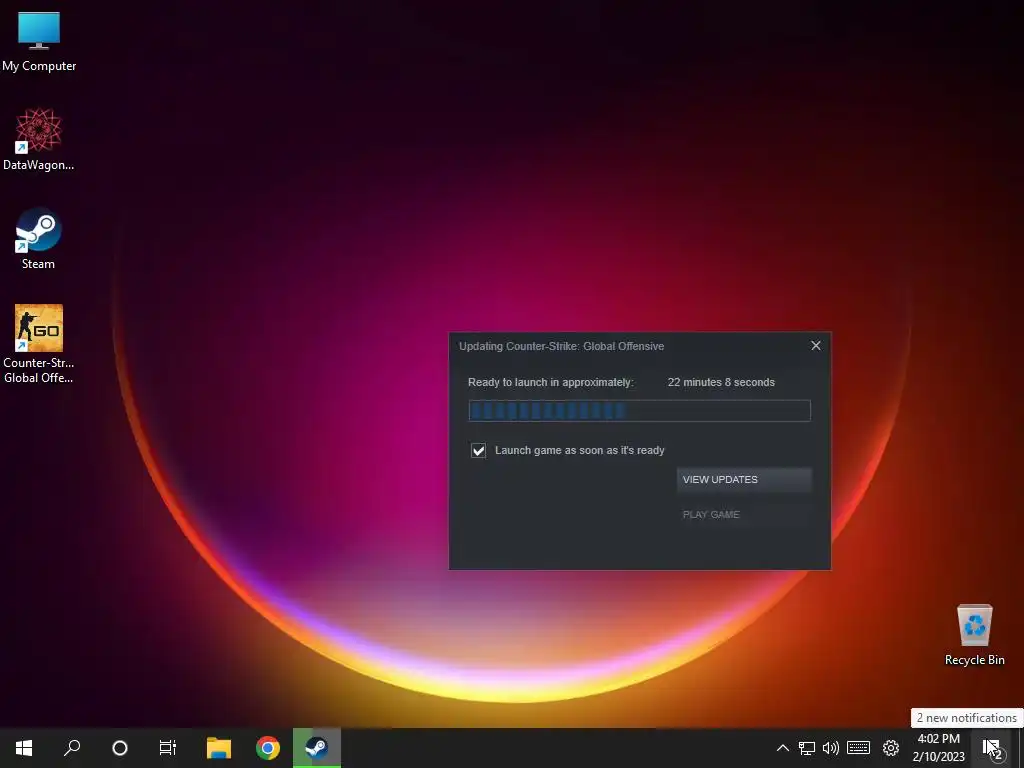Uncheck Launch game as soon as ready
Image resolution: width=1024 pixels, height=768 pixels.
(479, 451)
